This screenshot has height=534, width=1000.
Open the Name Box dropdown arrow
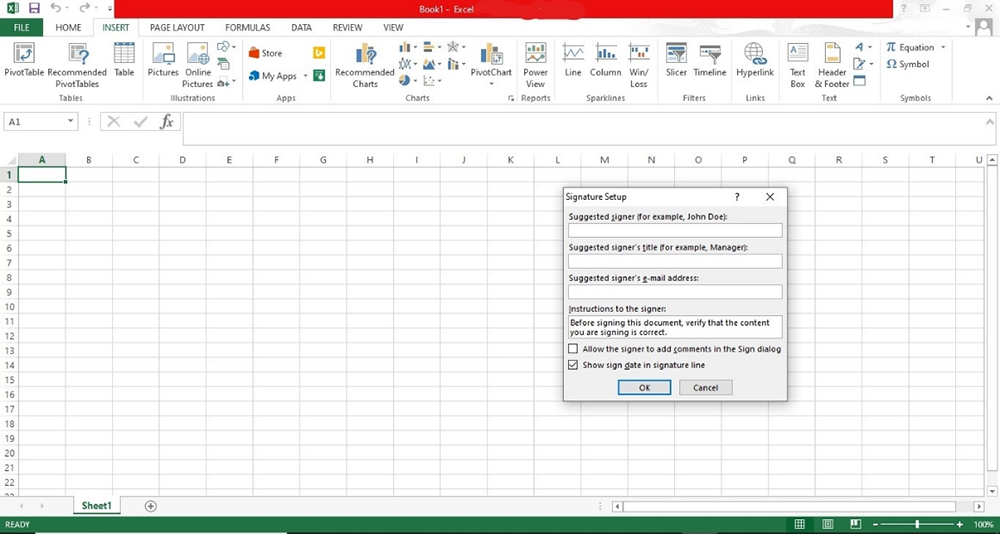(x=71, y=121)
